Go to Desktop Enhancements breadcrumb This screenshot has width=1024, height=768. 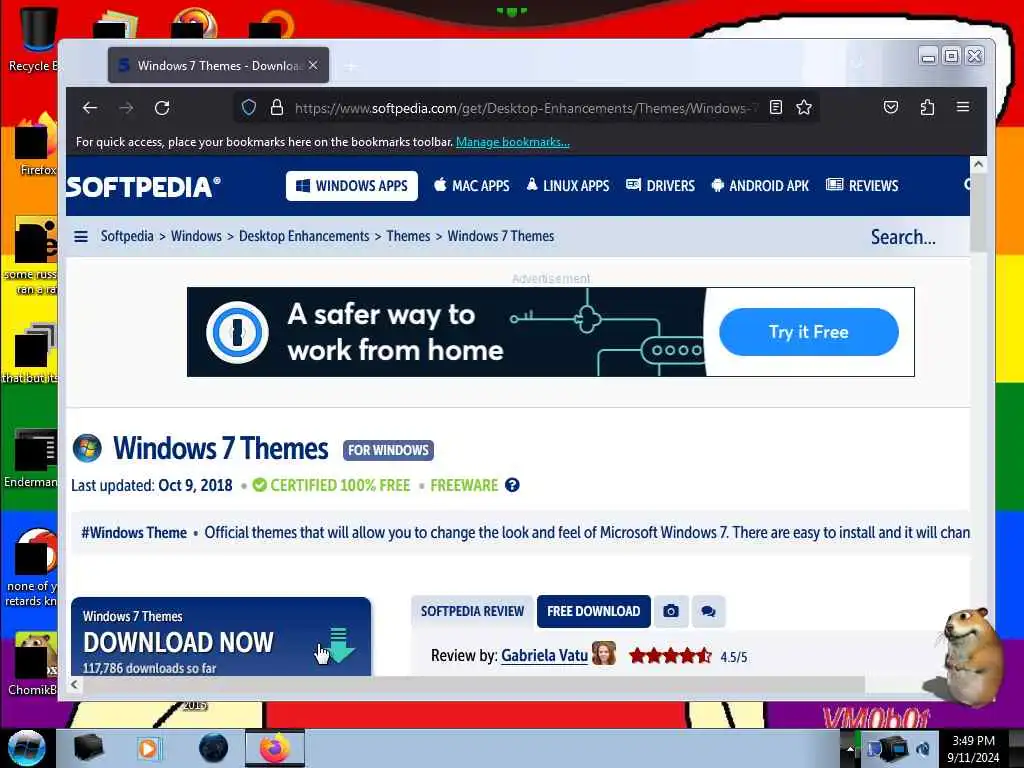304,236
